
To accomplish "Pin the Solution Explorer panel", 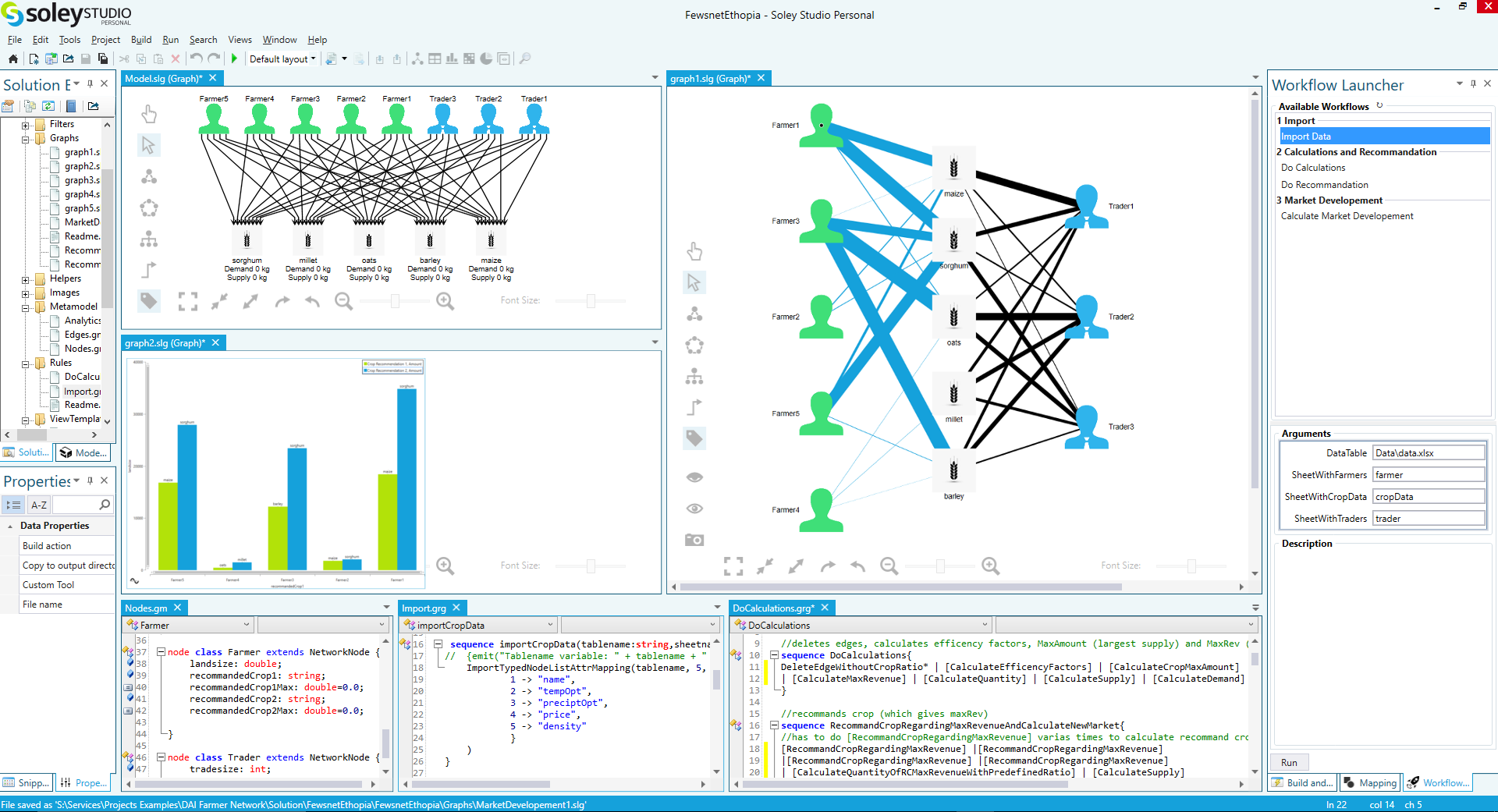I will (x=91, y=83).
